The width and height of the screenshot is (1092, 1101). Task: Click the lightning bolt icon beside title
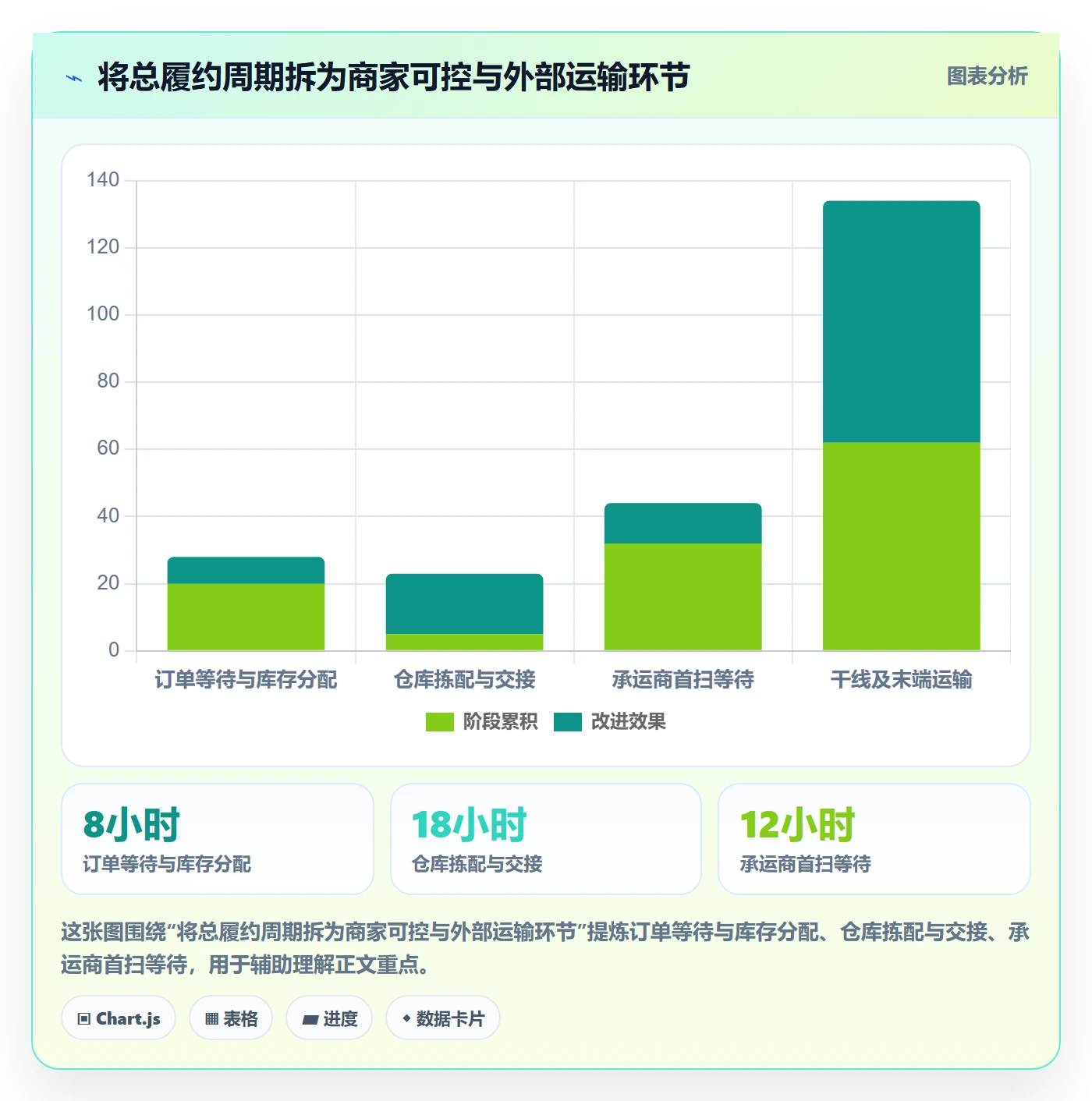74,78
